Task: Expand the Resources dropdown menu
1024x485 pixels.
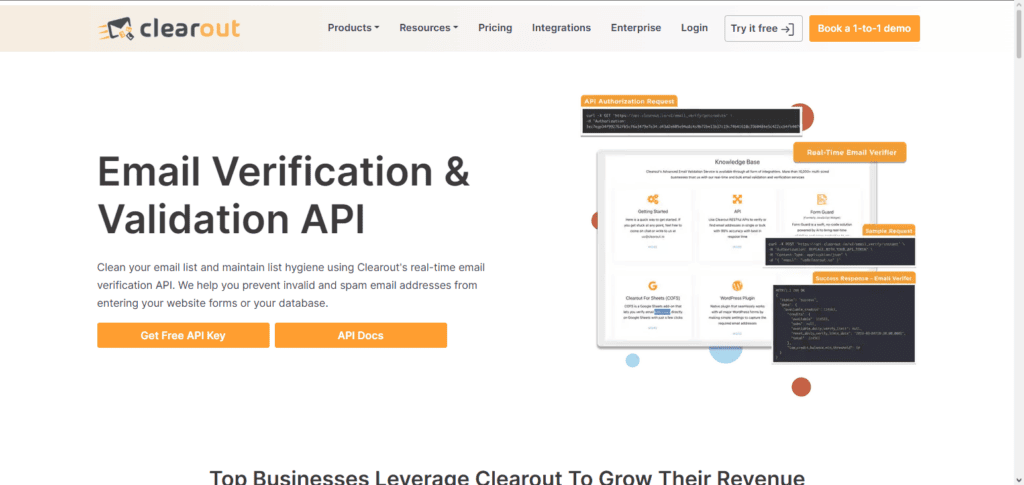Action: click(x=428, y=28)
